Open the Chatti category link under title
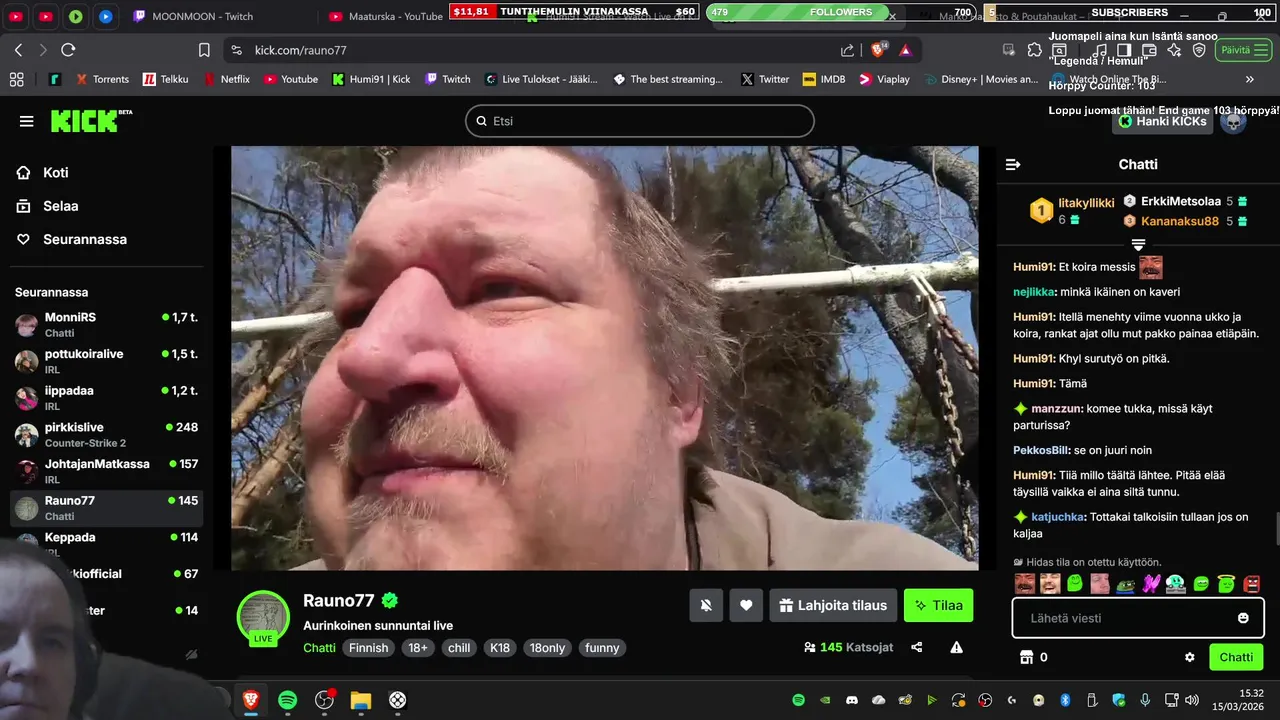The width and height of the screenshot is (1280, 720). tap(319, 648)
